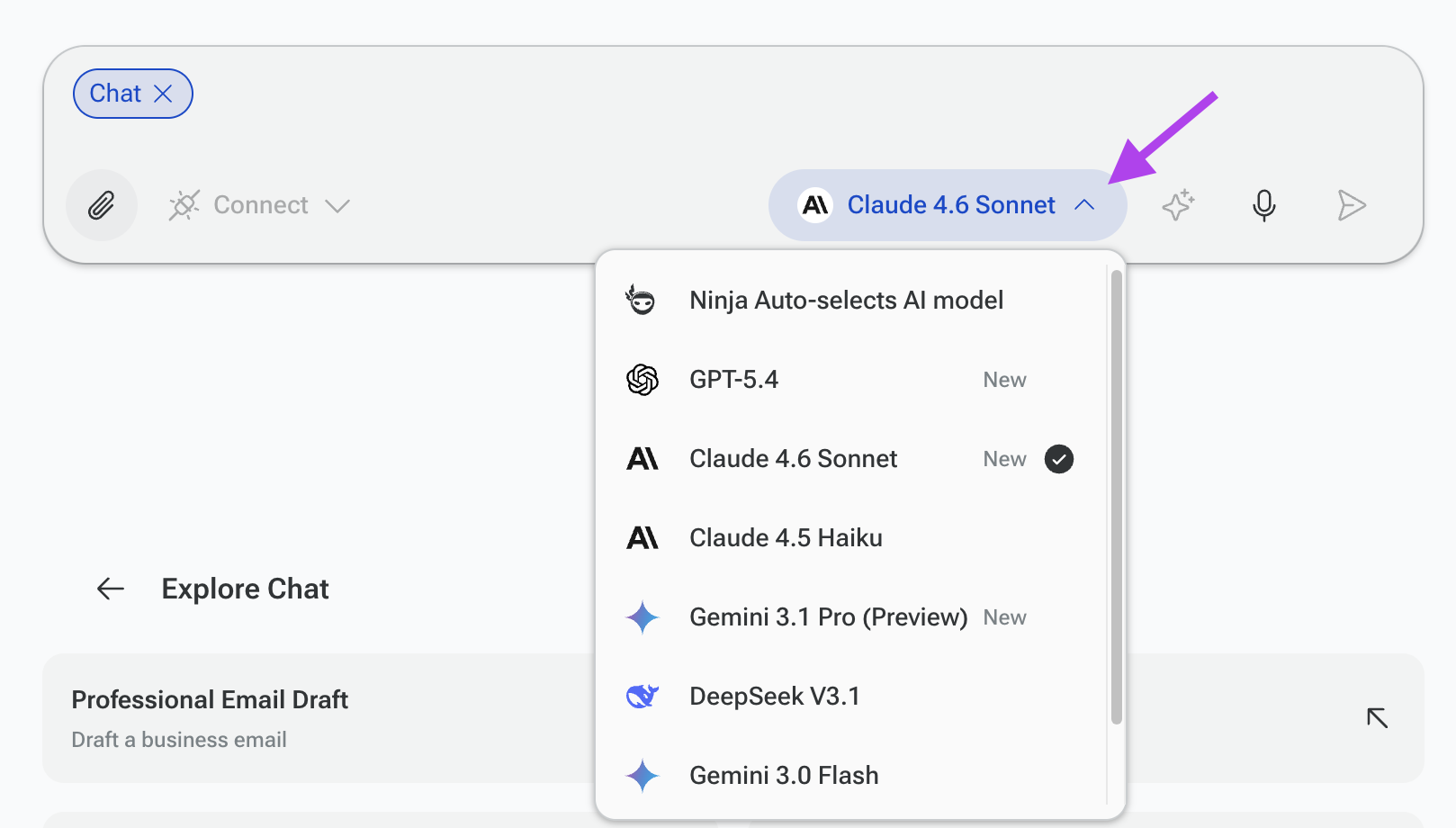
Task: Expand the Connect dropdown chevron
Action: [337, 206]
